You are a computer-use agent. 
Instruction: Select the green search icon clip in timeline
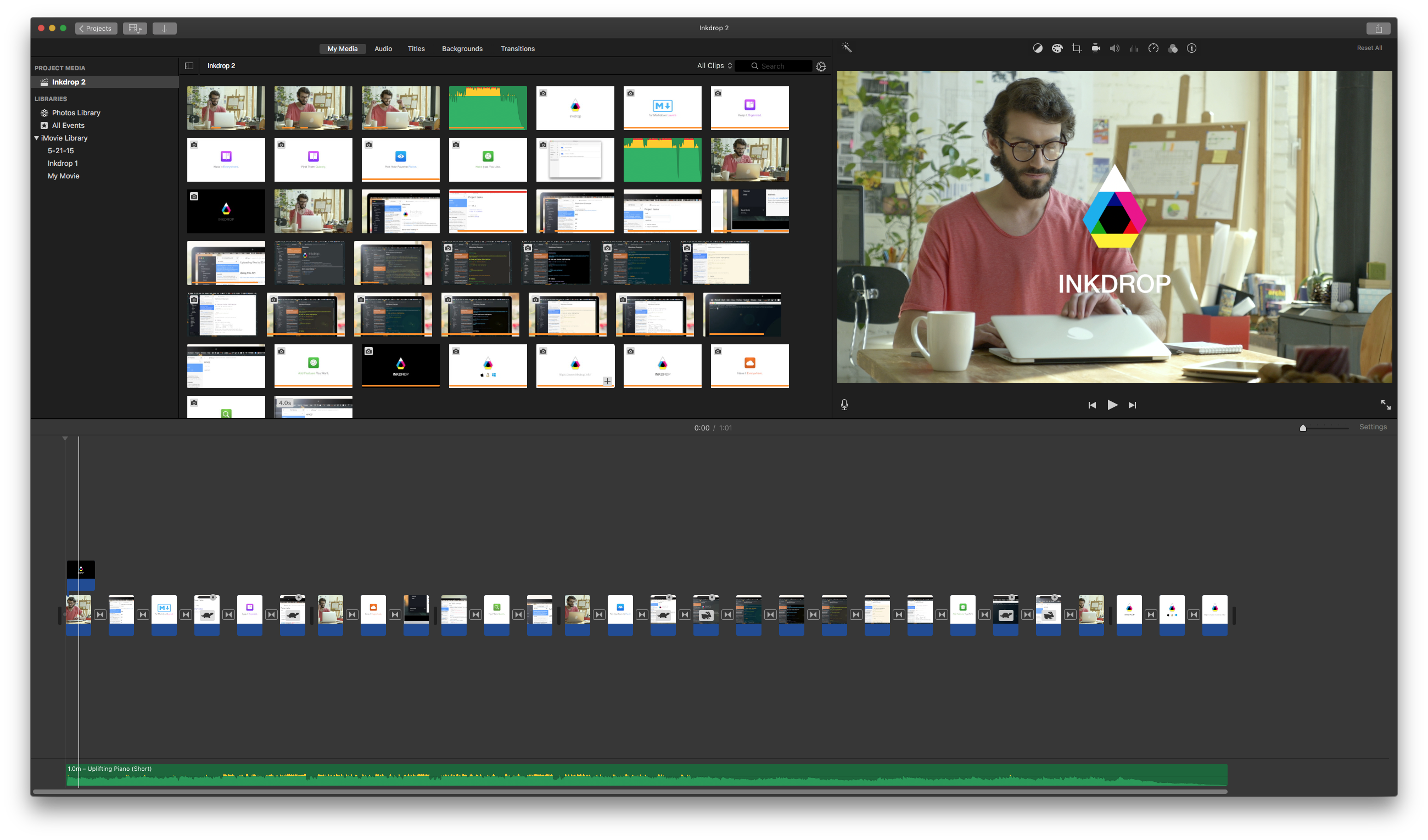pyautogui.click(x=496, y=615)
